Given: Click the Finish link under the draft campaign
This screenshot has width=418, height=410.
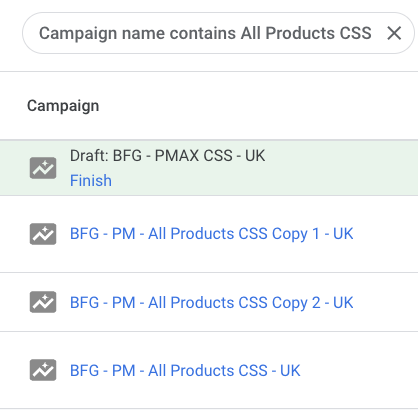Looking at the screenshot, I should (91, 181).
